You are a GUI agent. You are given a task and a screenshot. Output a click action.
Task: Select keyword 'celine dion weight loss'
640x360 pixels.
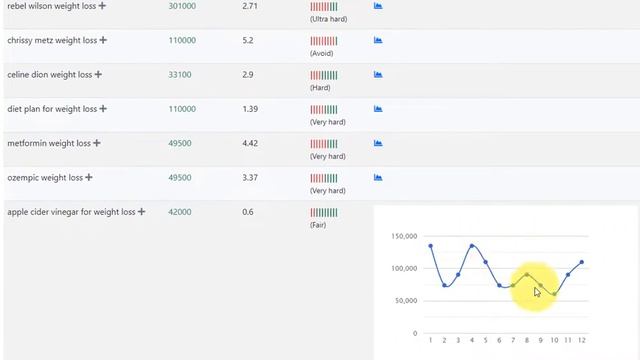50,75
